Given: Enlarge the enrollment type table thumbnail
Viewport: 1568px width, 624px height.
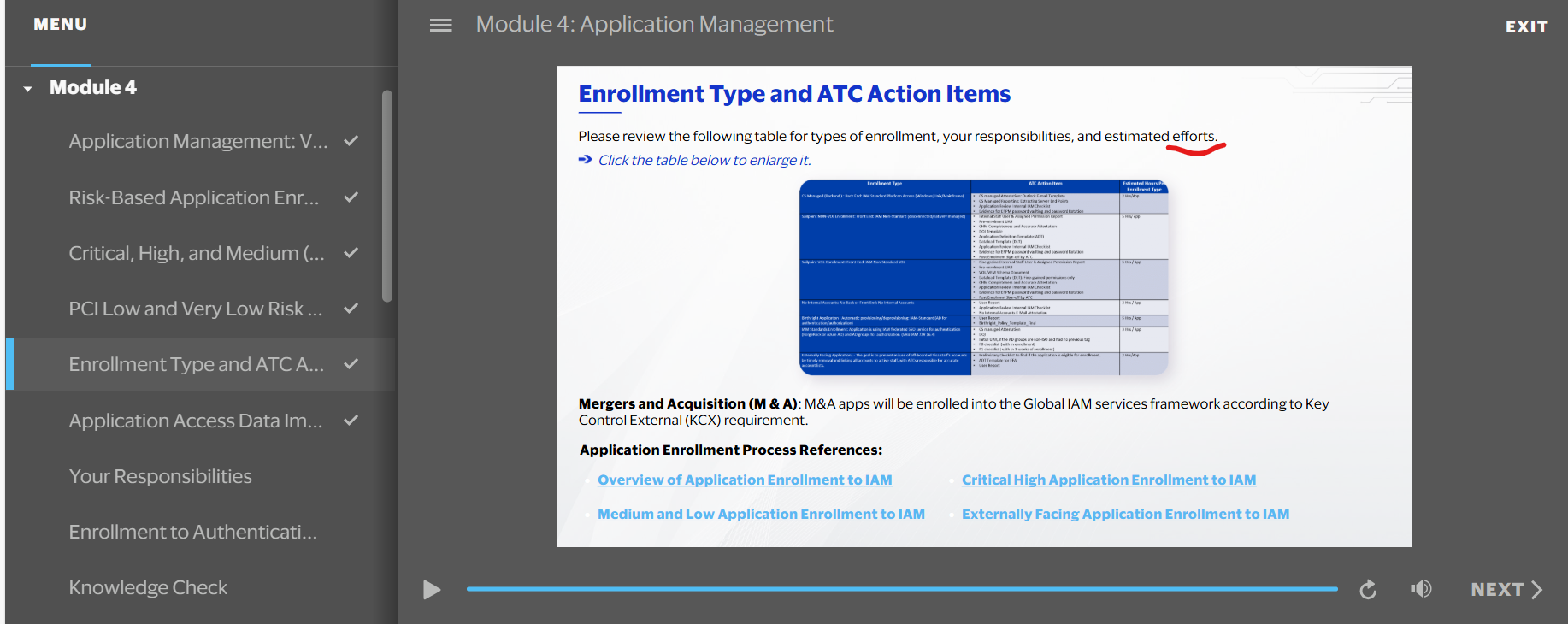Looking at the screenshot, I should click(x=983, y=277).
